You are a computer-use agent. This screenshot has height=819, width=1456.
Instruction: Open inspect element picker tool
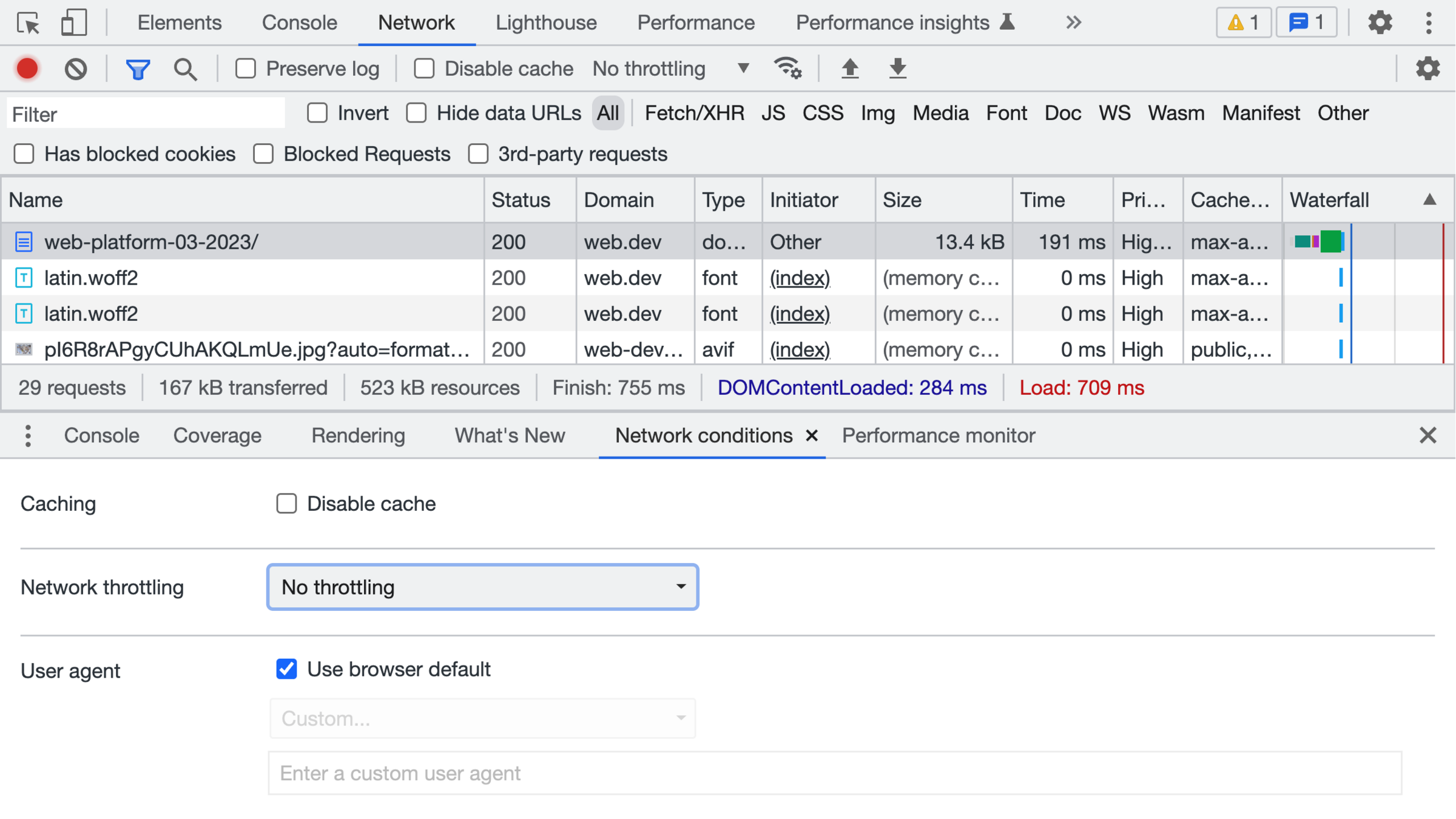coord(28,23)
